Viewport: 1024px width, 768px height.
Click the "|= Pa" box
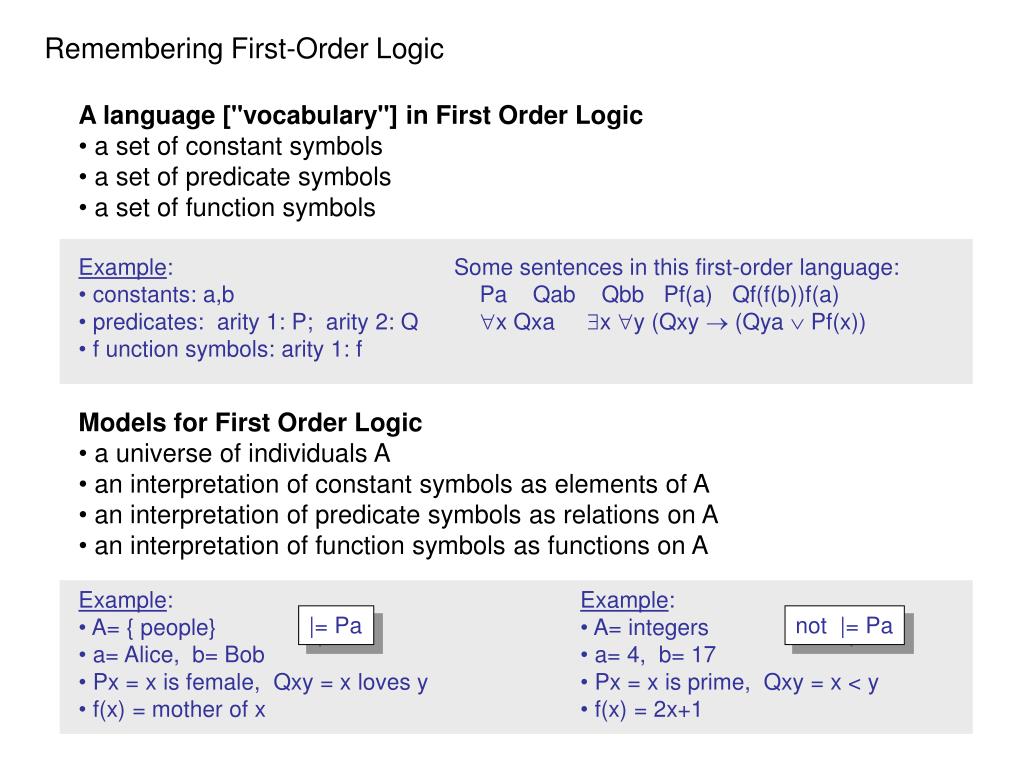click(336, 626)
